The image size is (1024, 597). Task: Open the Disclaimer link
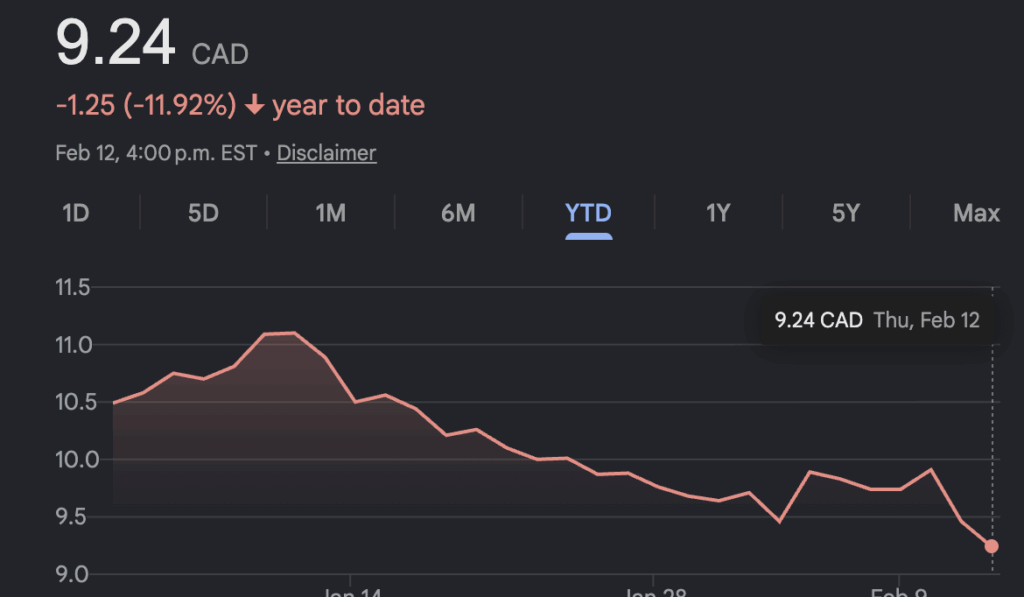(x=326, y=153)
